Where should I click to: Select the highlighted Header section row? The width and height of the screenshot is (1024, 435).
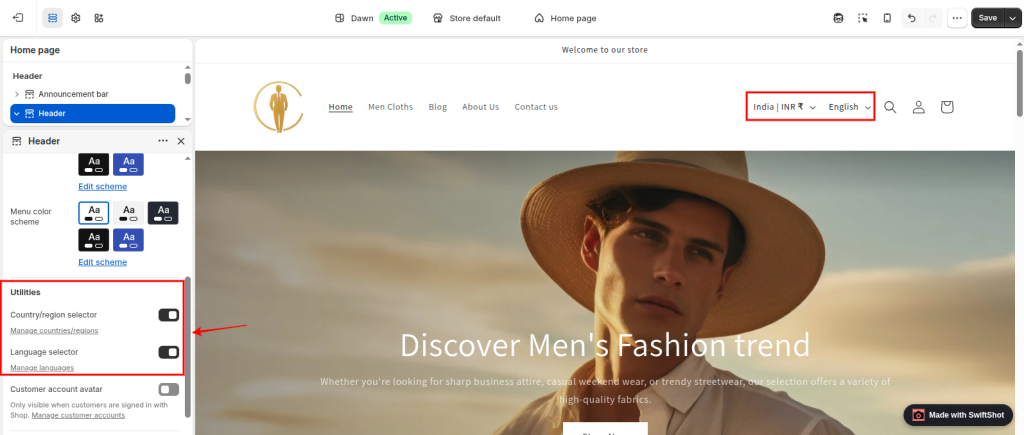(93, 114)
